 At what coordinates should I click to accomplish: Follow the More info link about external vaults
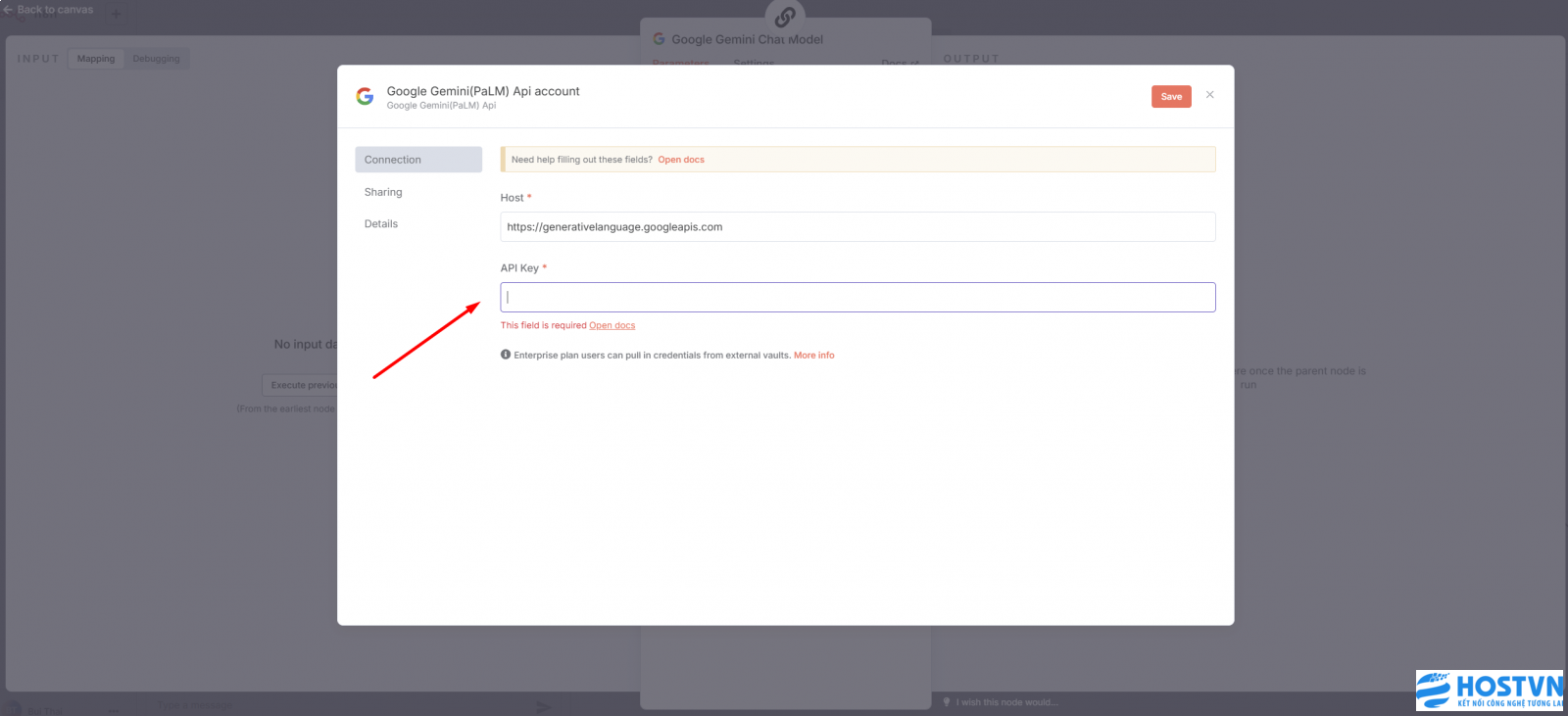coord(814,356)
